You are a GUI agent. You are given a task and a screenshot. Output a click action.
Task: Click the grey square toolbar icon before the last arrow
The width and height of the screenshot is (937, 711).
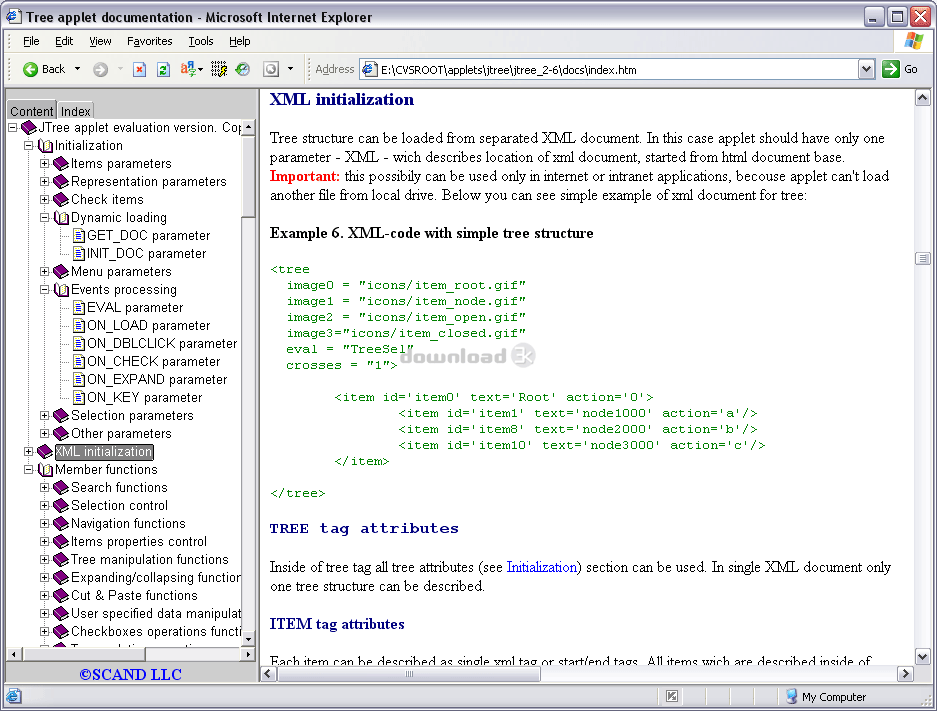(x=271, y=69)
